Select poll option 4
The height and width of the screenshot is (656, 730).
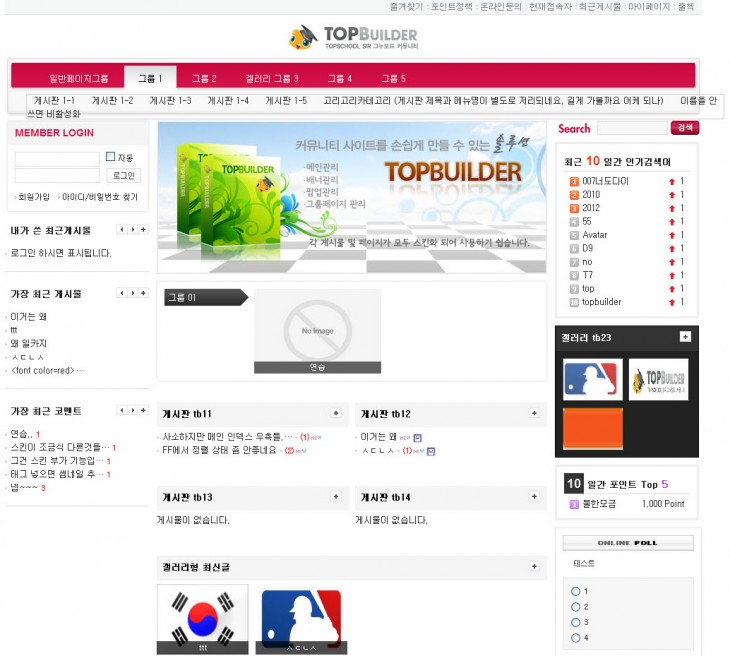point(576,638)
